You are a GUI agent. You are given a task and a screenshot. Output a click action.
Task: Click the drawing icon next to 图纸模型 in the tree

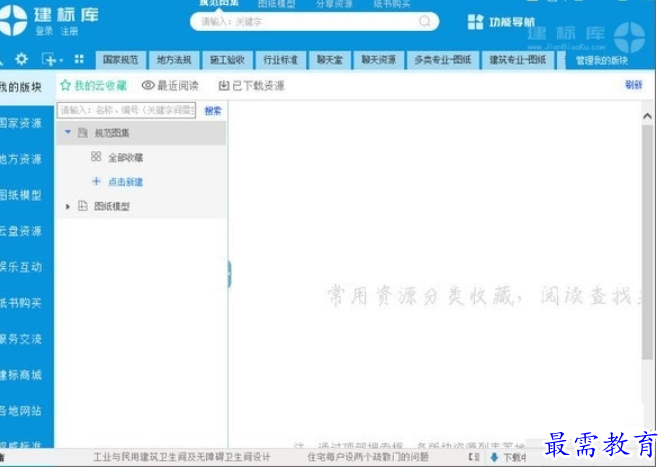[83, 206]
